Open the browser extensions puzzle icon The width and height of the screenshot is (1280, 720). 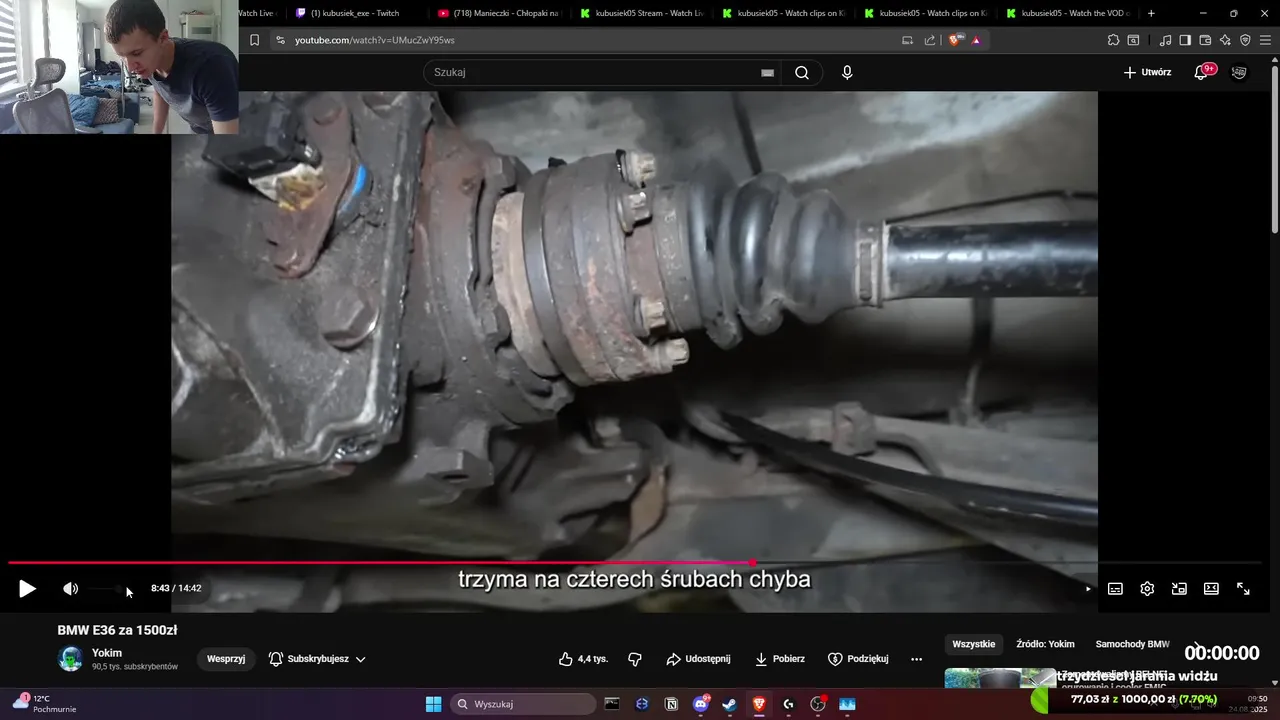[1113, 40]
